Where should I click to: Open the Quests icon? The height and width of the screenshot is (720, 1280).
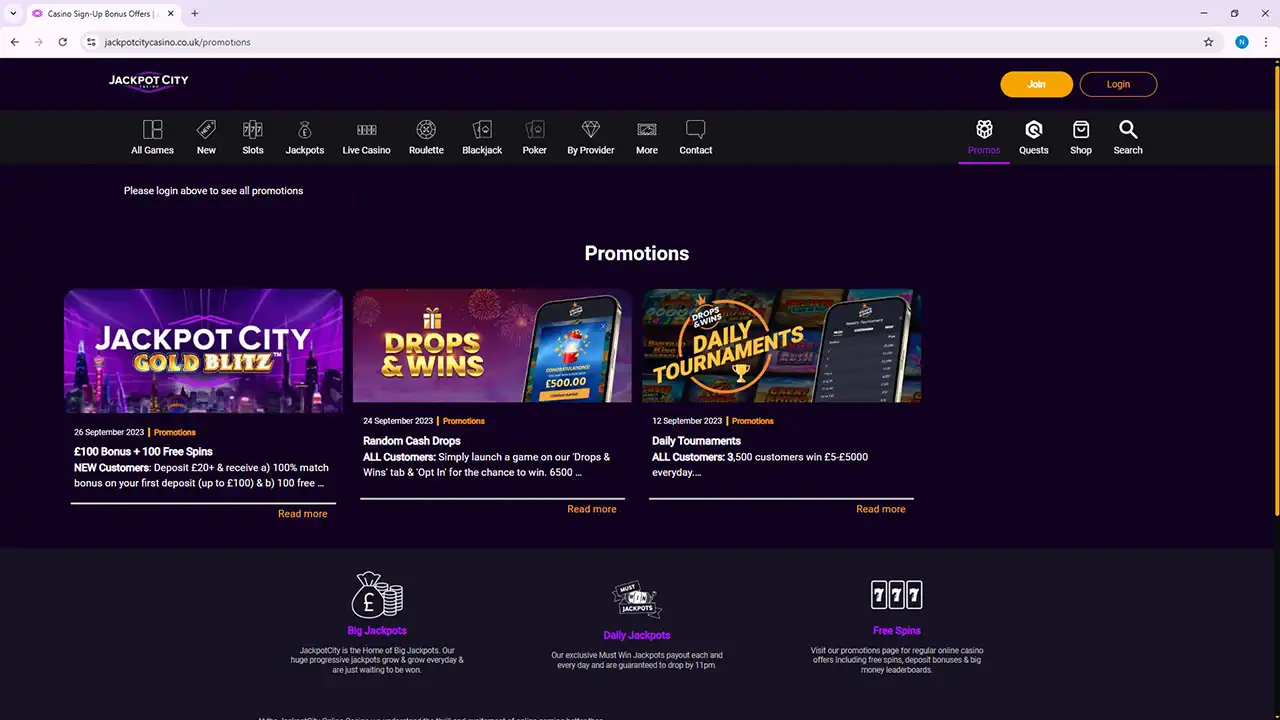[1033, 130]
